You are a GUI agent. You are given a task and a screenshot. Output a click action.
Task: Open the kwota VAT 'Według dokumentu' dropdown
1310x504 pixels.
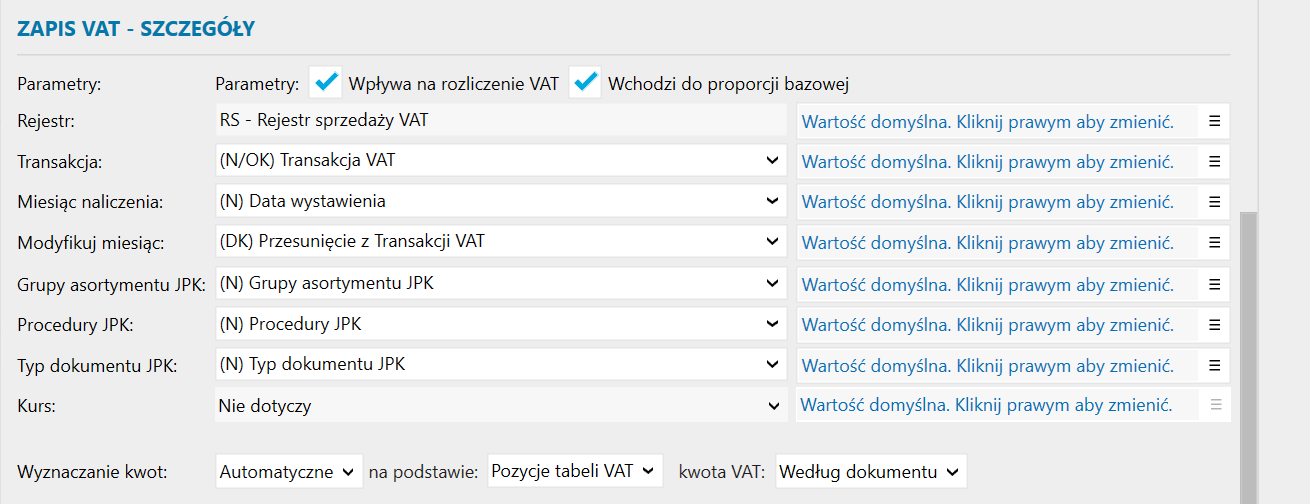click(871, 471)
